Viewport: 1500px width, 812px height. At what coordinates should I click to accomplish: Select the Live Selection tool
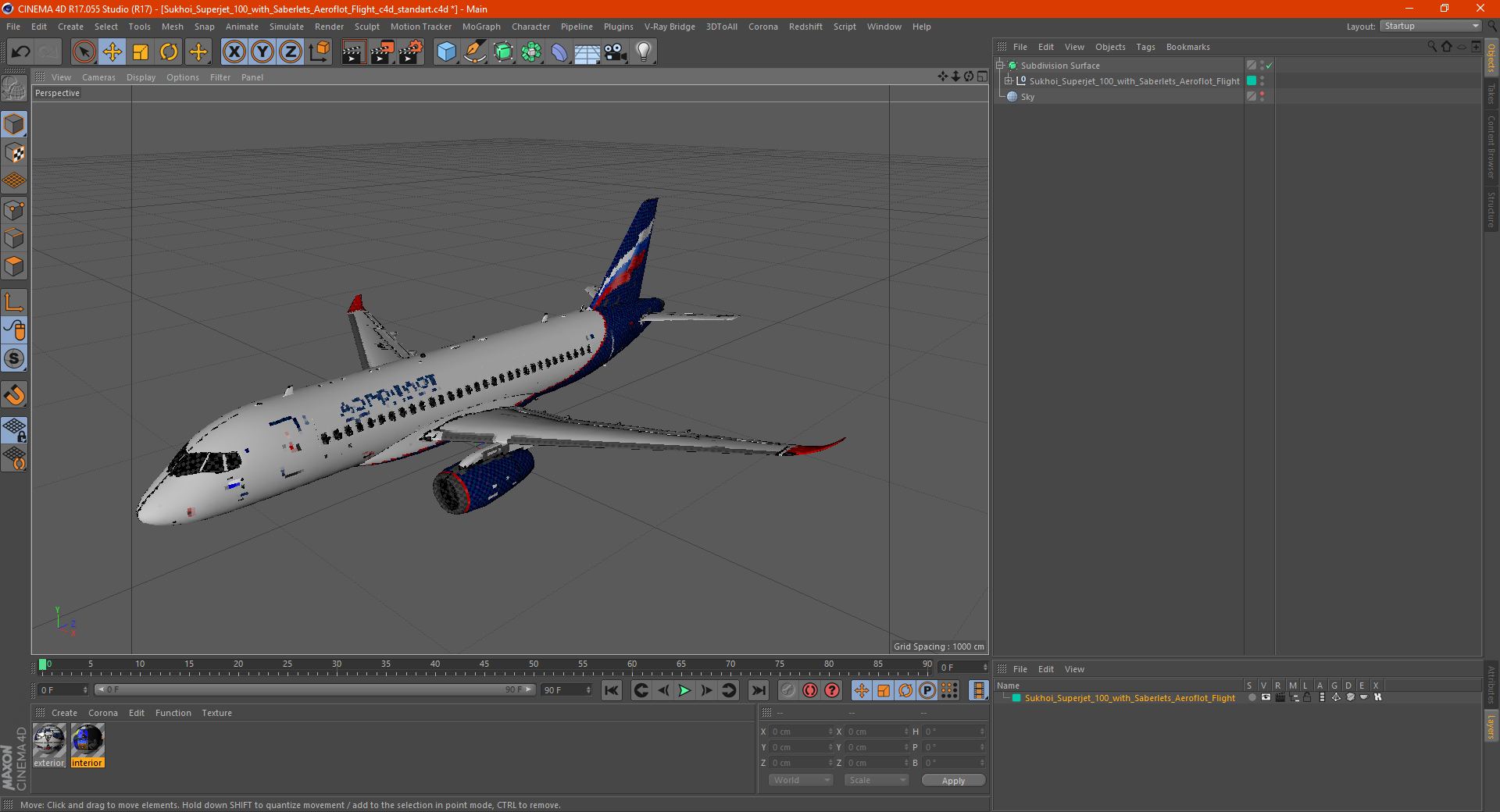click(x=84, y=52)
